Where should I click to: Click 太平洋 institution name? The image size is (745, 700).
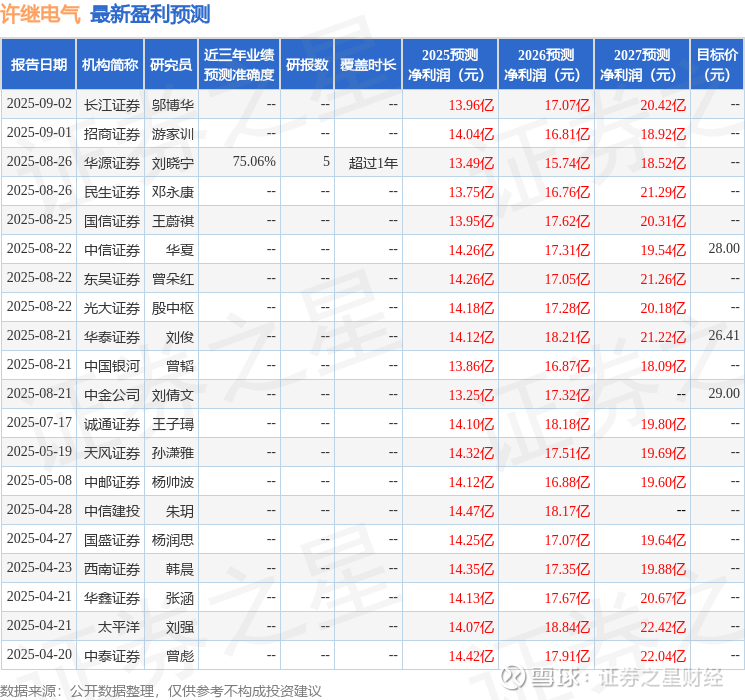pyautogui.click(x=119, y=627)
